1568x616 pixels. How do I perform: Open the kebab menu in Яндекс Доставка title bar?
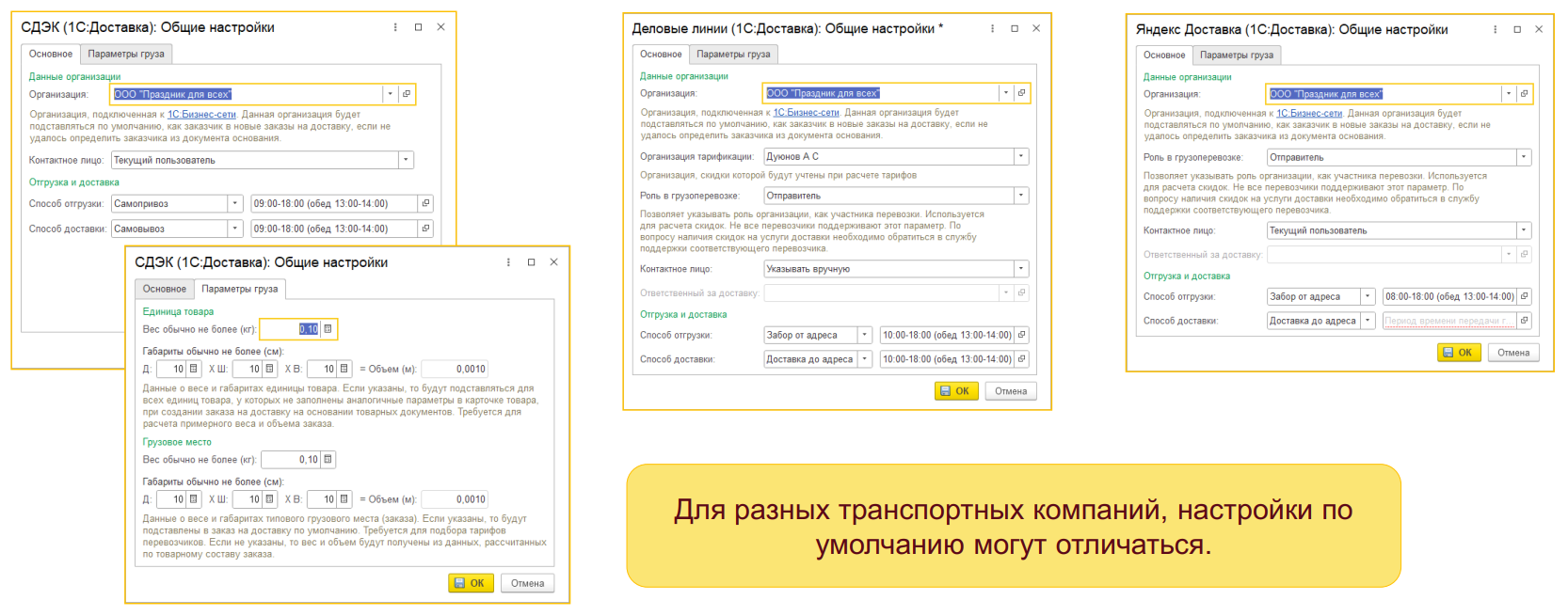click(x=1495, y=29)
